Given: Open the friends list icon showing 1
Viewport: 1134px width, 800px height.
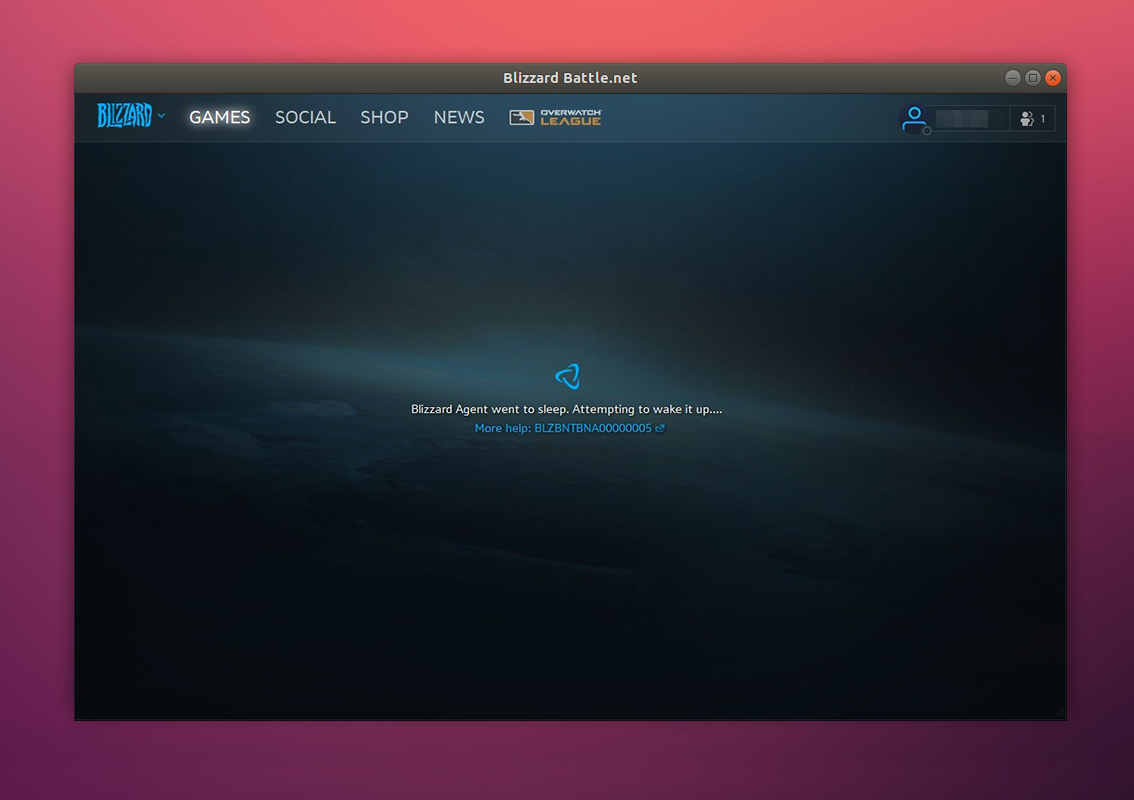Looking at the screenshot, I should pos(1032,119).
